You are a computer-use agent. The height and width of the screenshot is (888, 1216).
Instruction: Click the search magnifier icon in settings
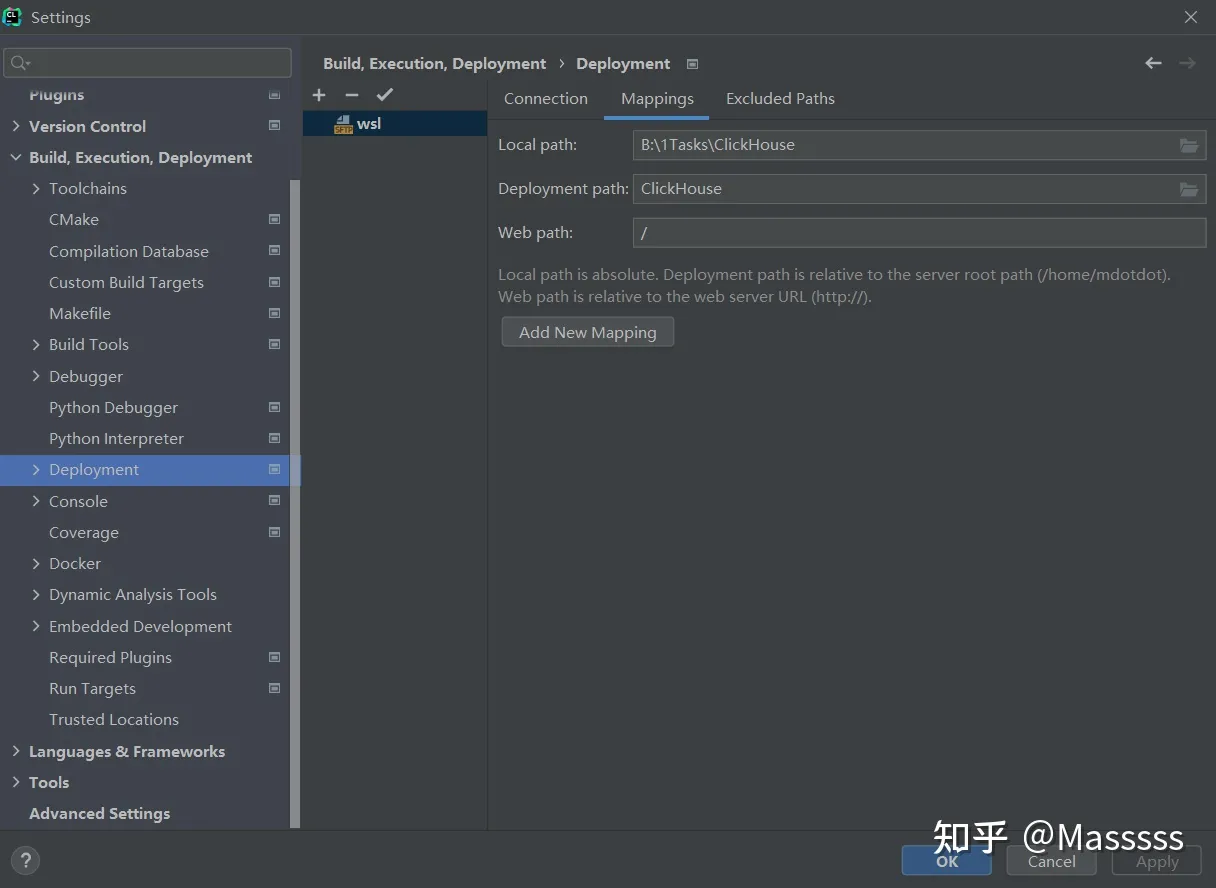click(20, 63)
